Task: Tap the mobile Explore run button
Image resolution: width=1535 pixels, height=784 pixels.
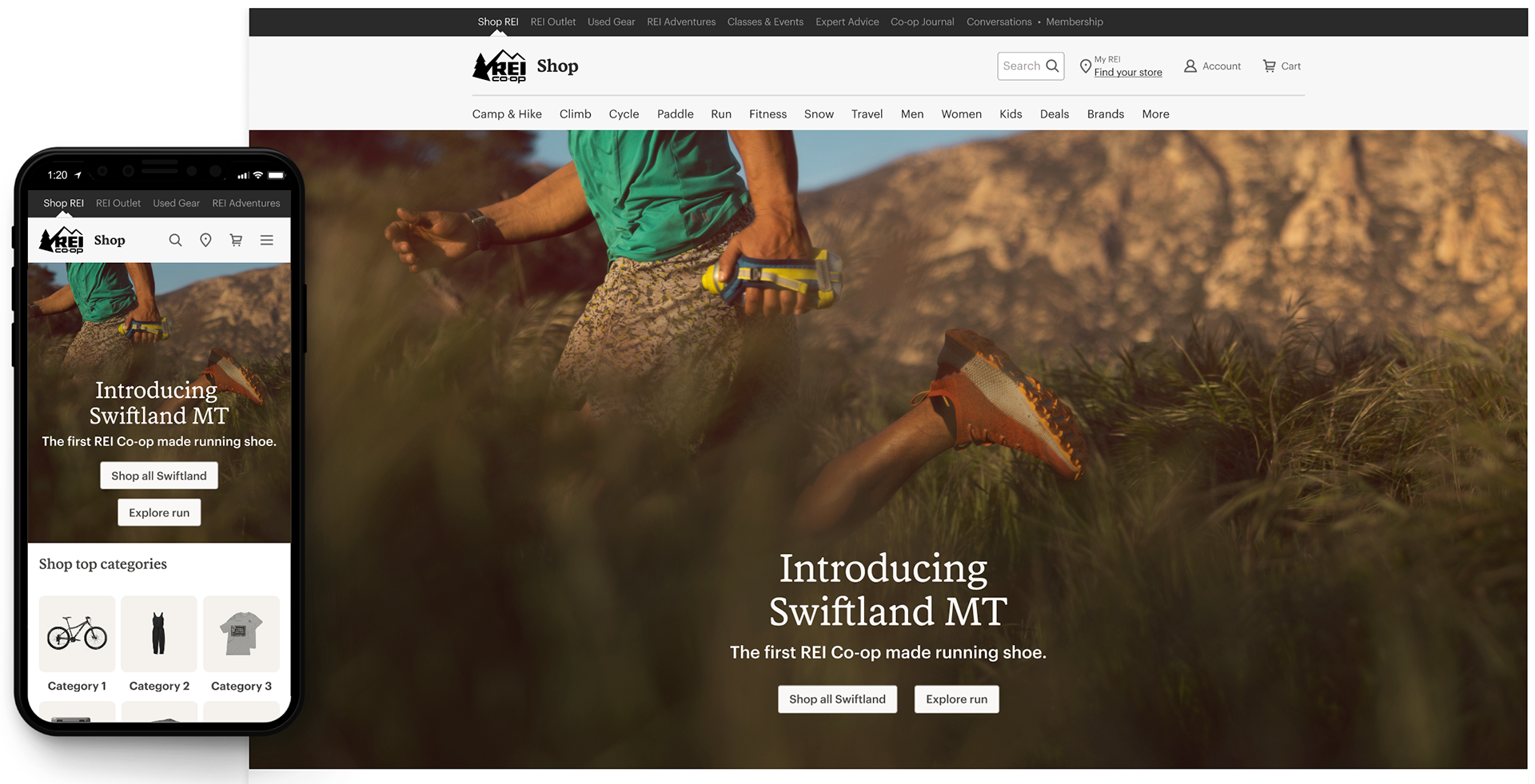Action: click(x=159, y=512)
